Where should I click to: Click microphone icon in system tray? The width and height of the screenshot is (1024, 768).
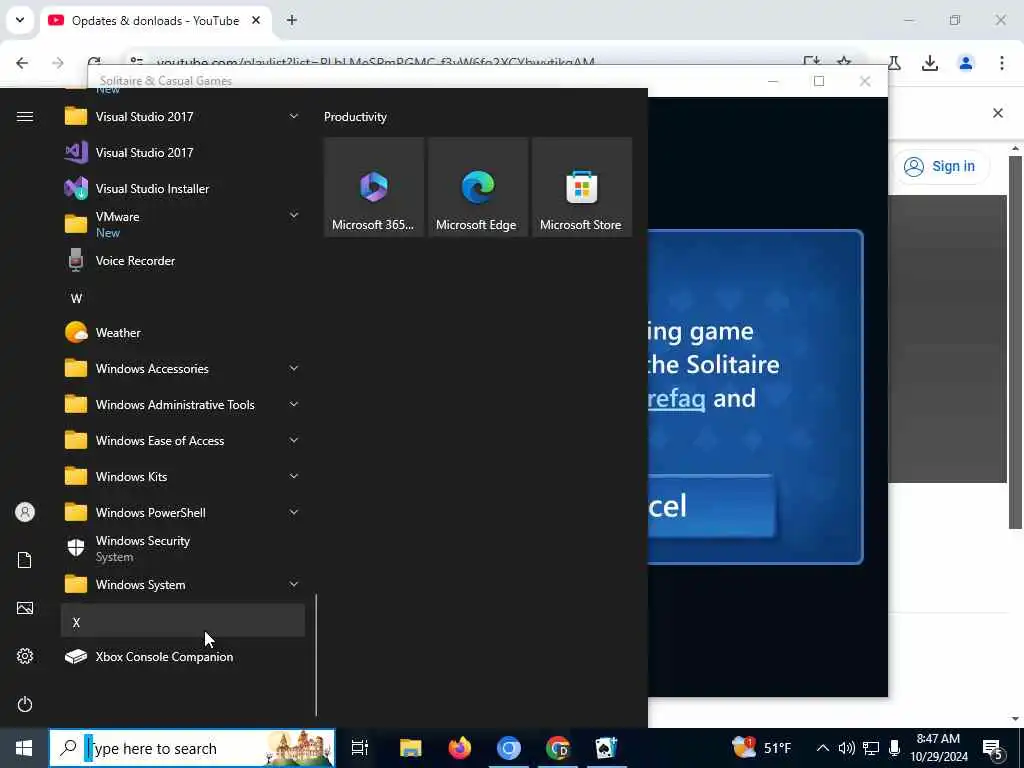pos(894,748)
